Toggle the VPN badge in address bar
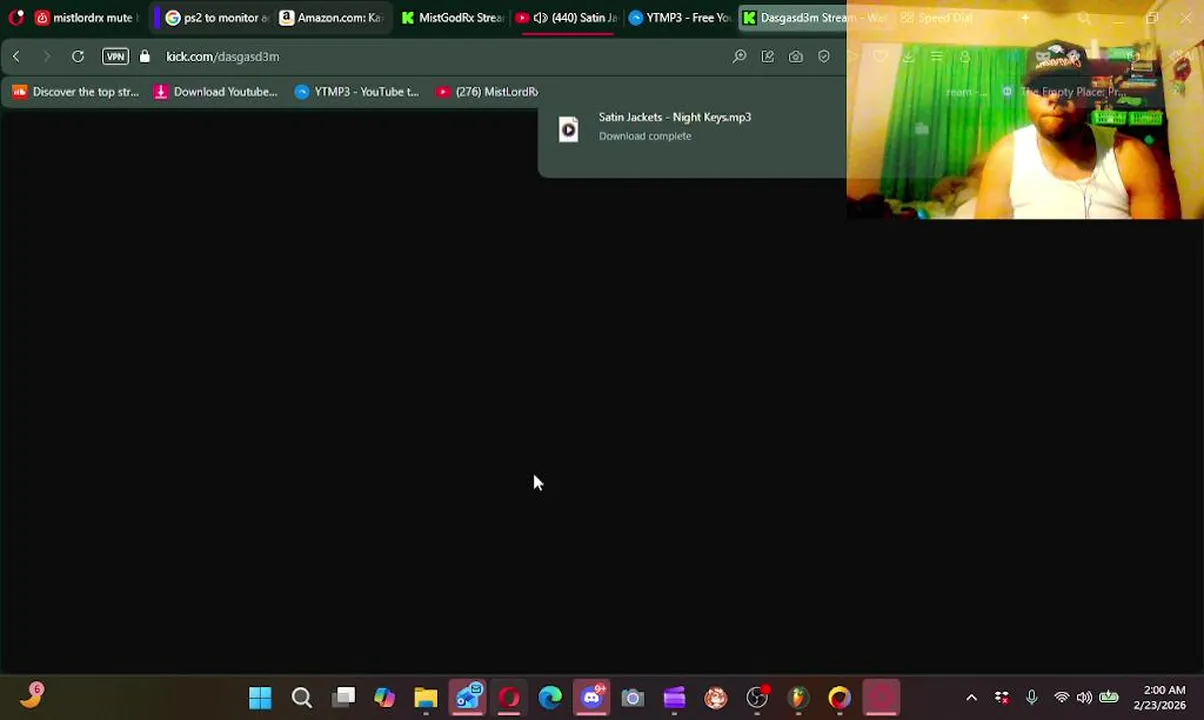Viewport: 1204px width, 720px height. [115, 57]
